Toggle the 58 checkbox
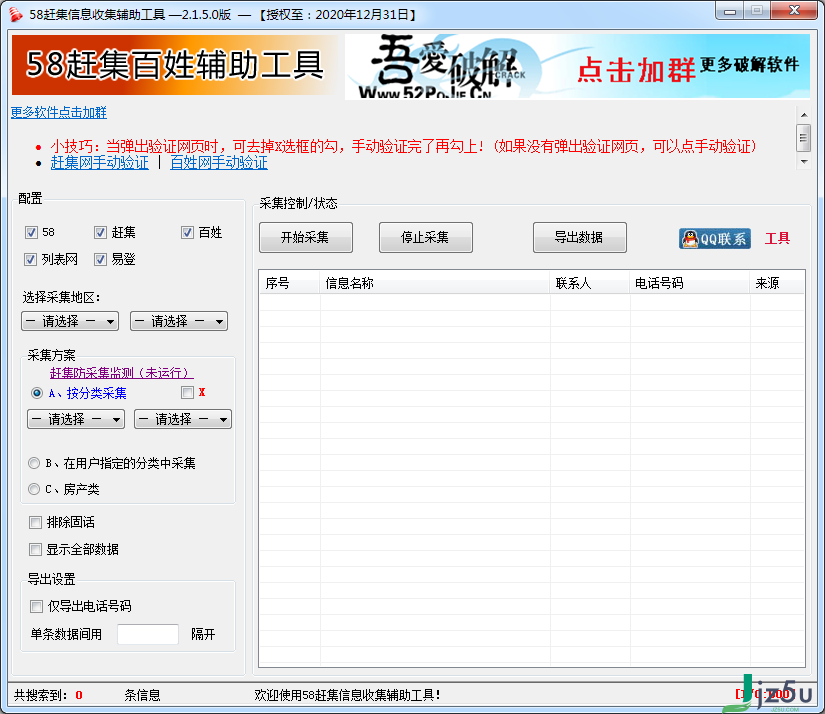This screenshot has height=714, width=825. tap(31, 232)
